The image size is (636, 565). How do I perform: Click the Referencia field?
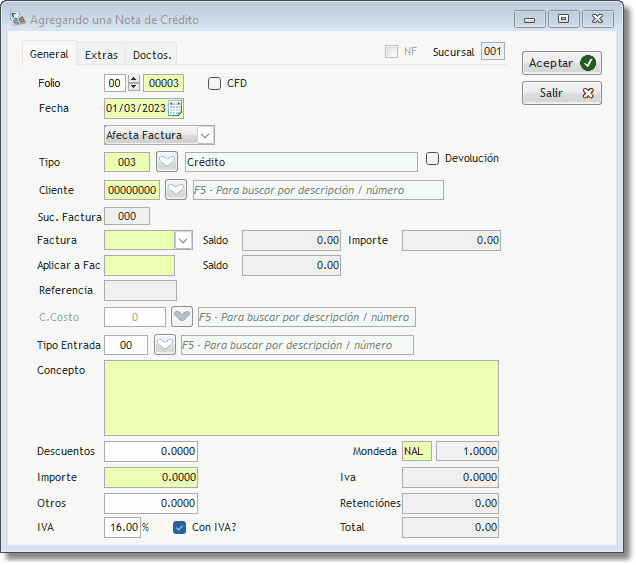point(140,290)
